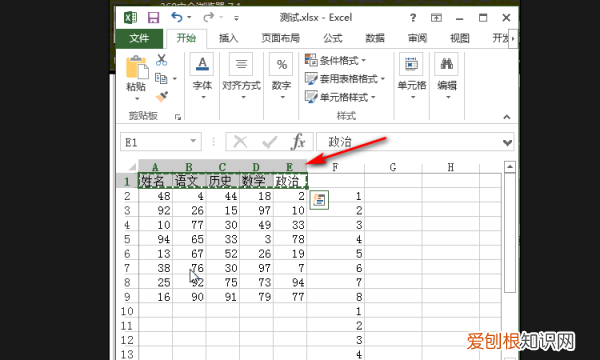This screenshot has height=360, width=600.
Task: Open the 字体 (Font) group
Action: pyautogui.click(x=202, y=77)
